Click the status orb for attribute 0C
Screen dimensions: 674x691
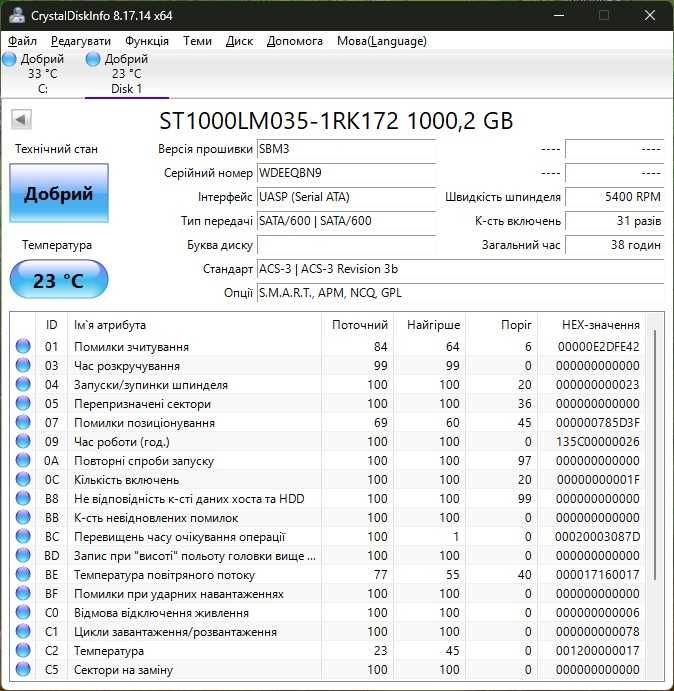[23, 479]
